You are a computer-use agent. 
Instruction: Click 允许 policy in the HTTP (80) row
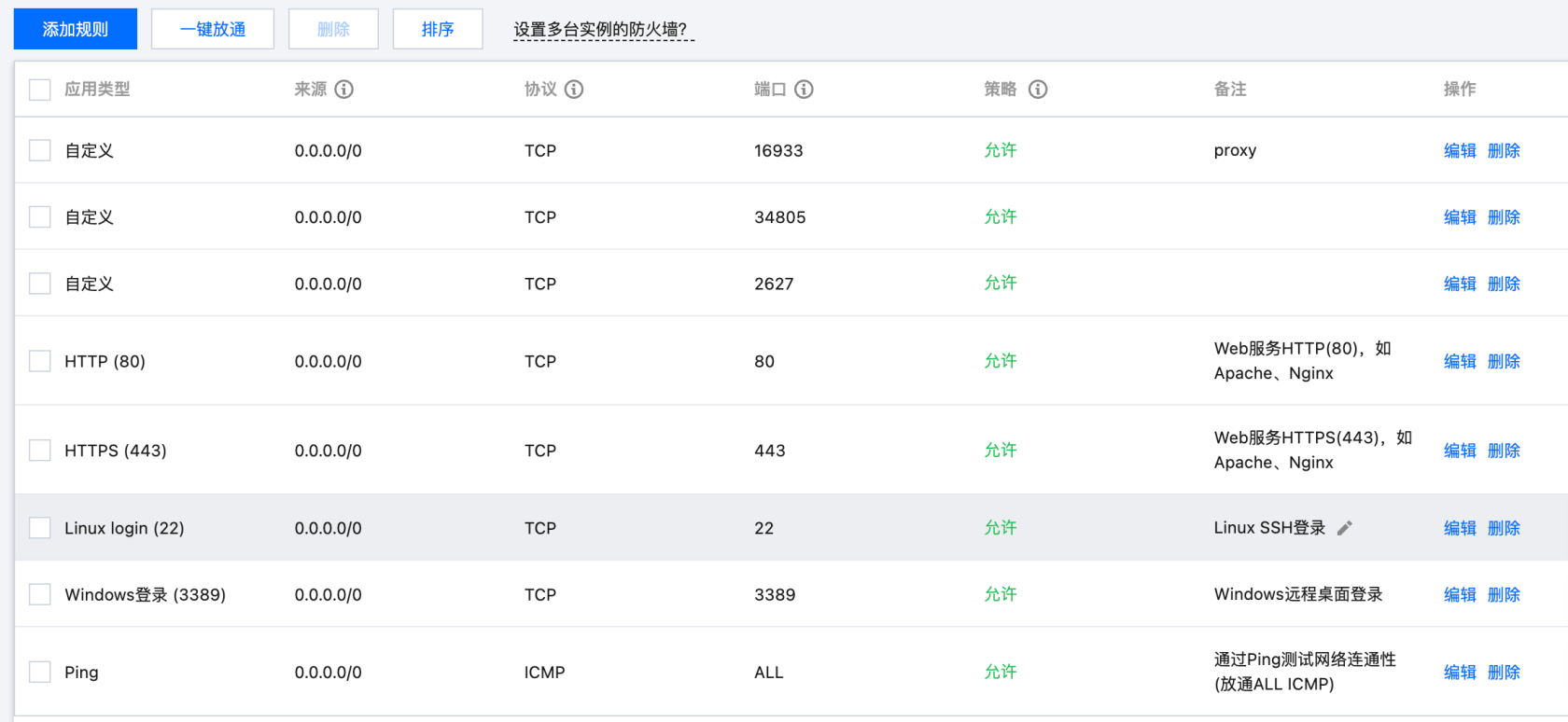click(x=1001, y=361)
